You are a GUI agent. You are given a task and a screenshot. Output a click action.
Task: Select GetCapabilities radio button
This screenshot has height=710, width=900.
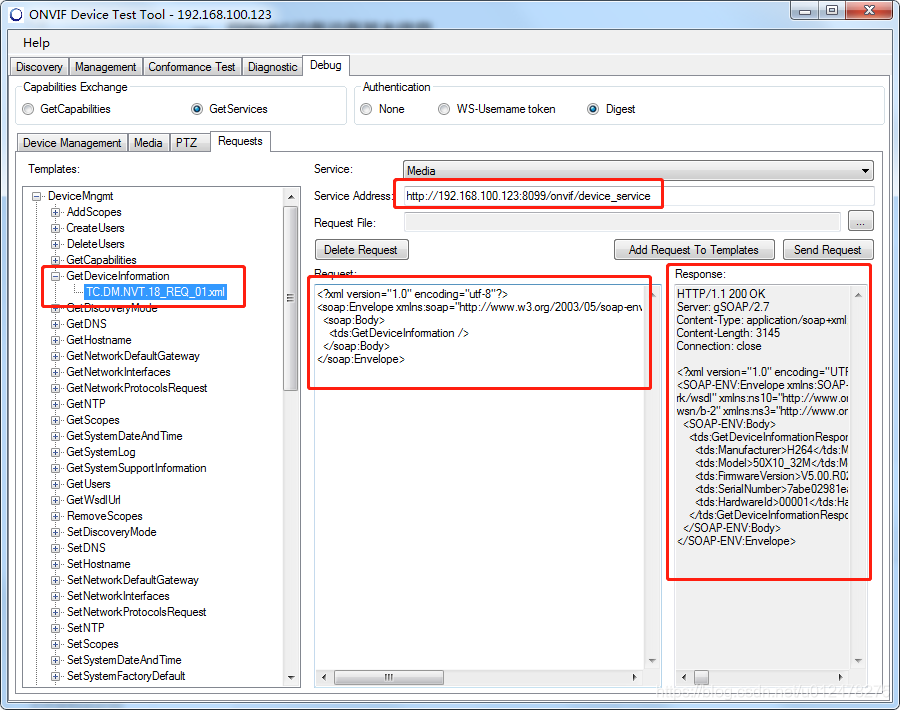28,109
